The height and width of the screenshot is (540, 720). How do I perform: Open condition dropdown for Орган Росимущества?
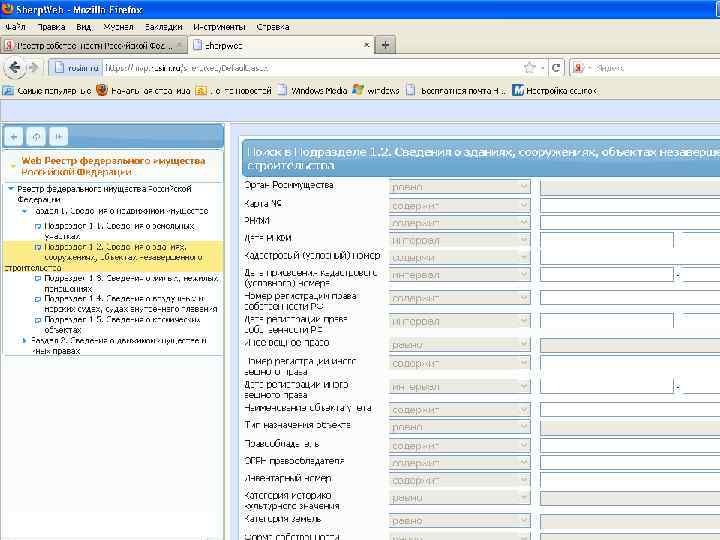(460, 187)
